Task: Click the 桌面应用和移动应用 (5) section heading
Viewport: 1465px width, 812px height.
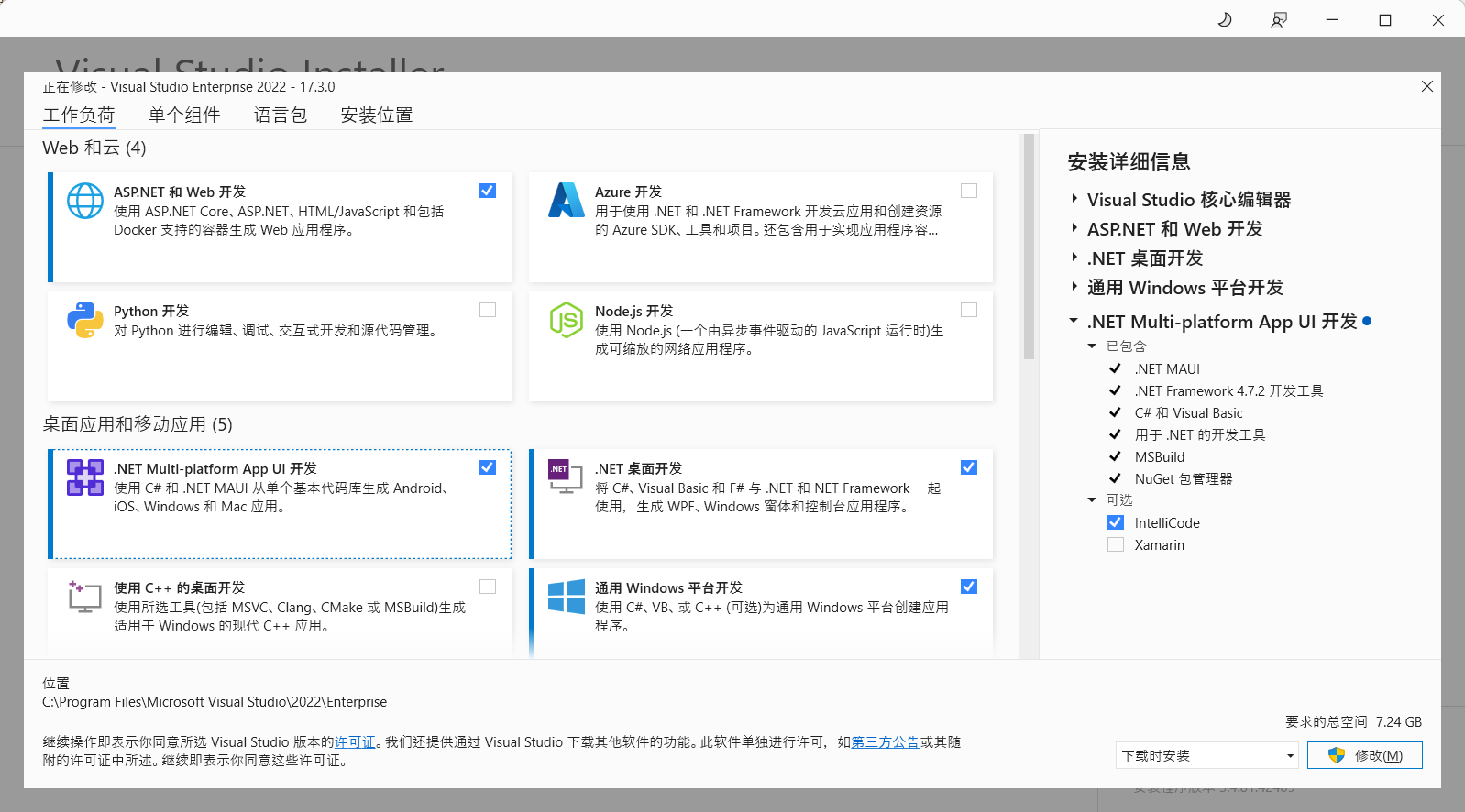Action: click(138, 424)
